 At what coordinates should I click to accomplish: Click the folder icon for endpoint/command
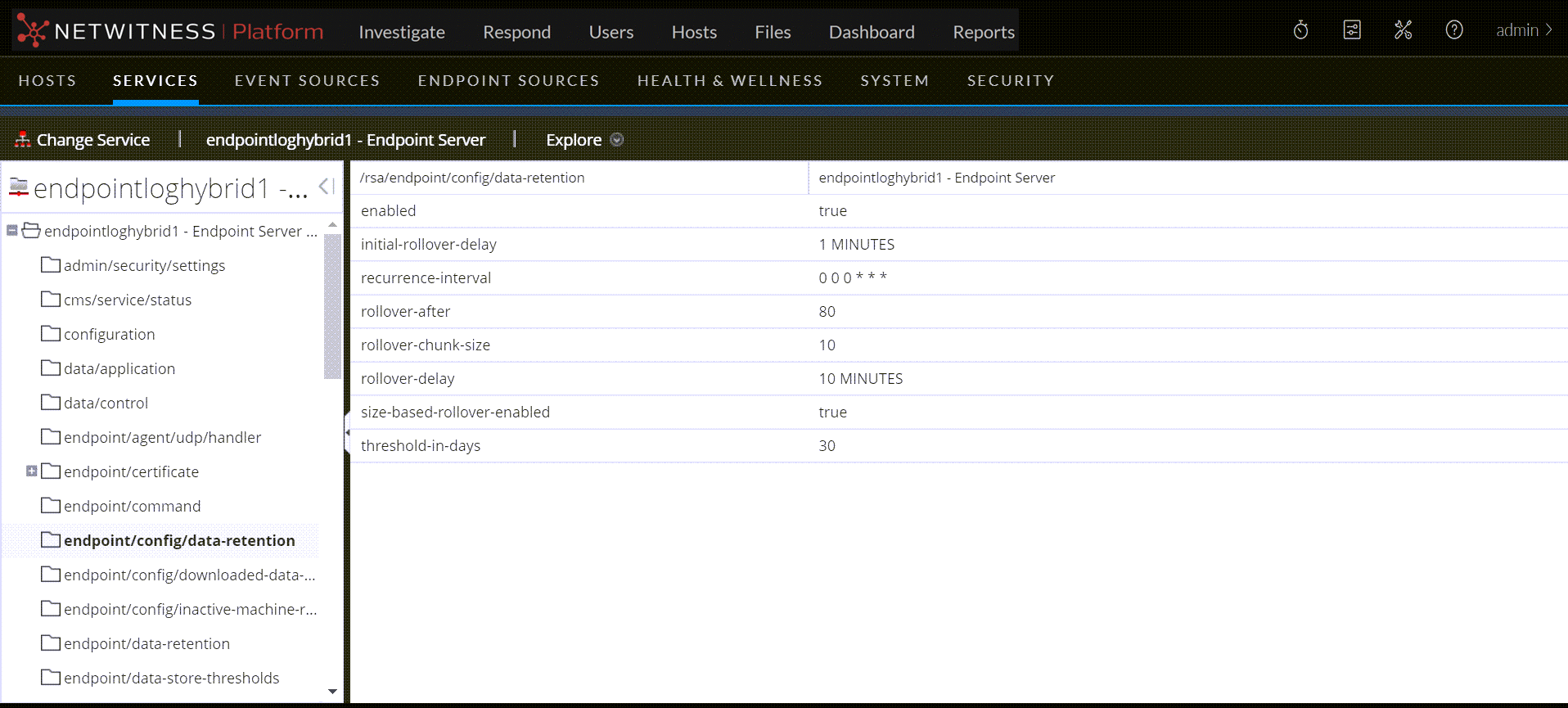coord(51,506)
